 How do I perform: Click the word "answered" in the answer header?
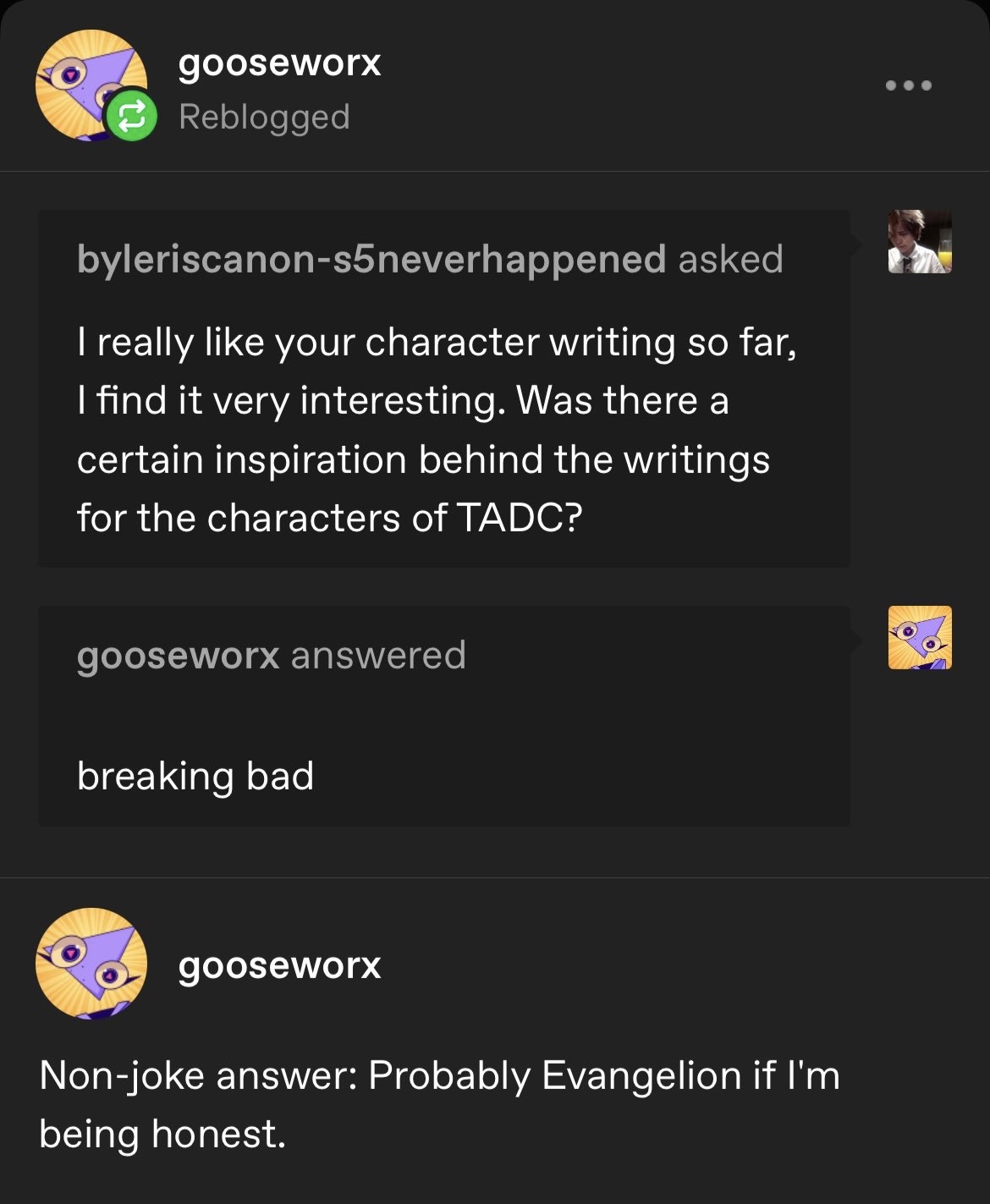tap(378, 656)
